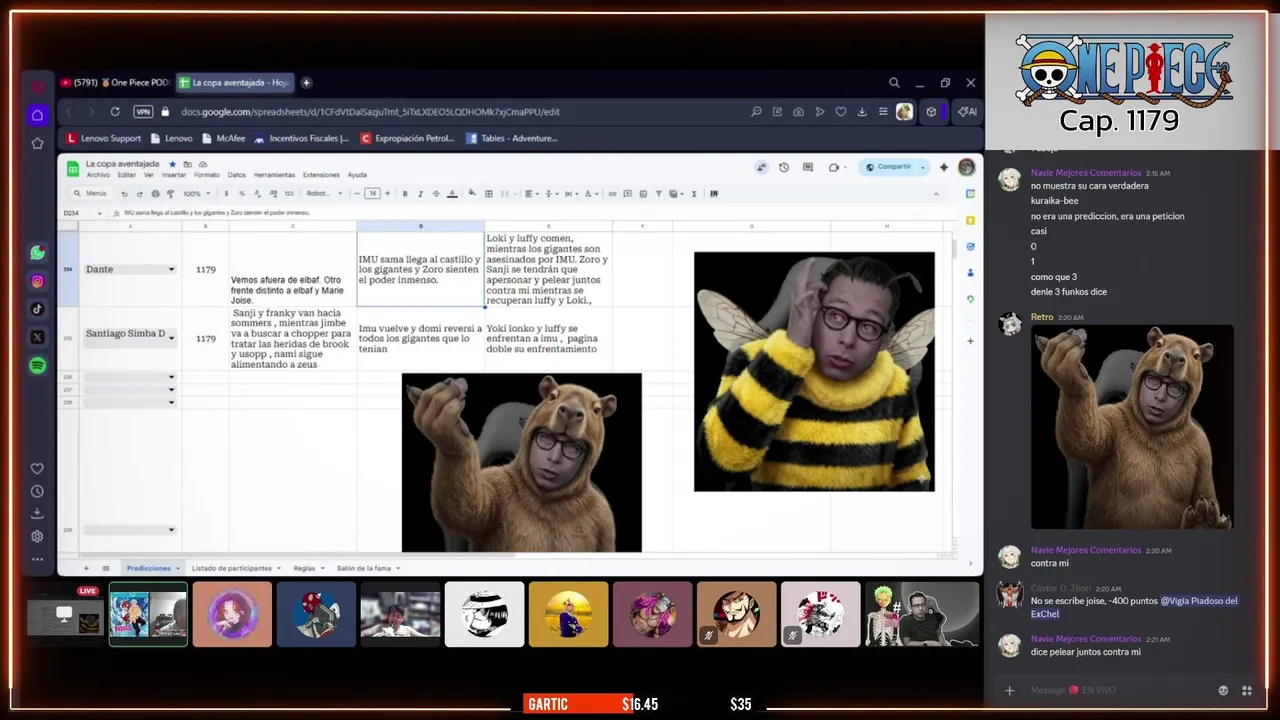This screenshot has width=1280, height=720.
Task: Open the cell name box dropdown D234
Action: [x=99, y=213]
